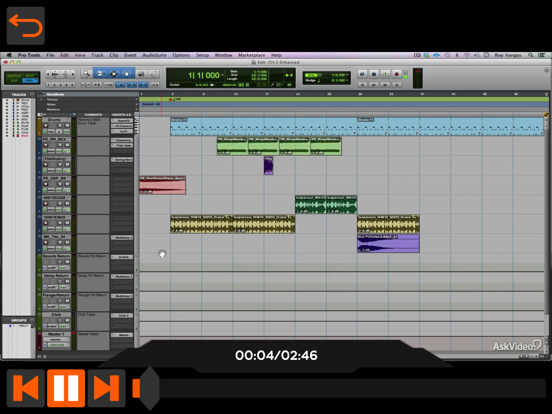The height and width of the screenshot is (414, 552).
Task: Click the horizontal zoom in arrow
Action: 73,74
